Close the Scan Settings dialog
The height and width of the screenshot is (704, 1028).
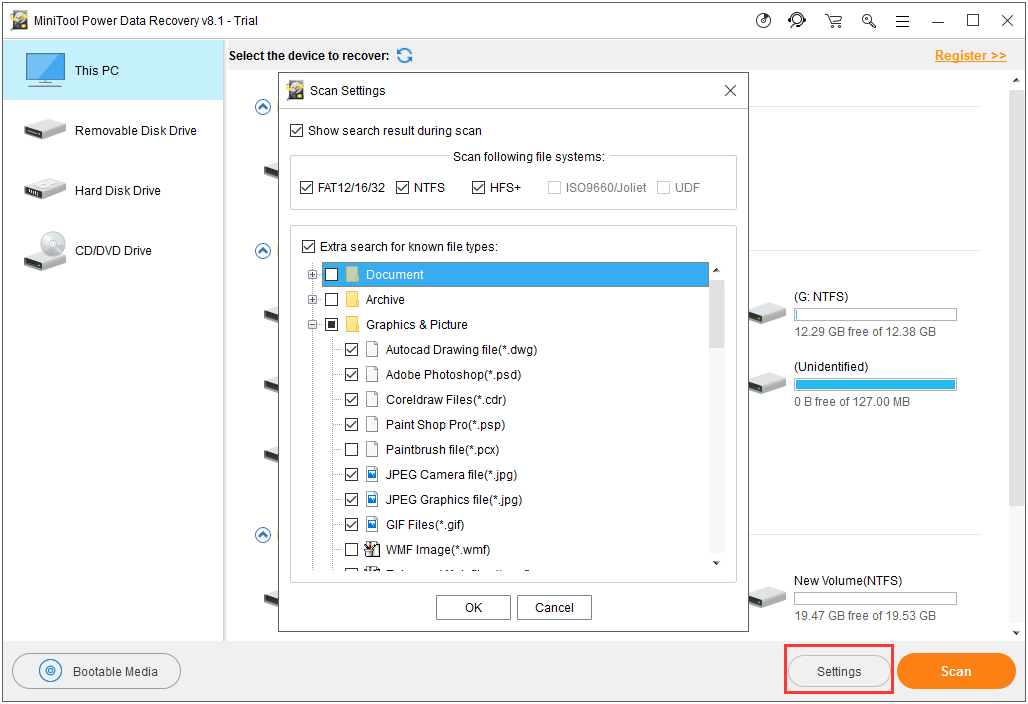[x=730, y=90]
